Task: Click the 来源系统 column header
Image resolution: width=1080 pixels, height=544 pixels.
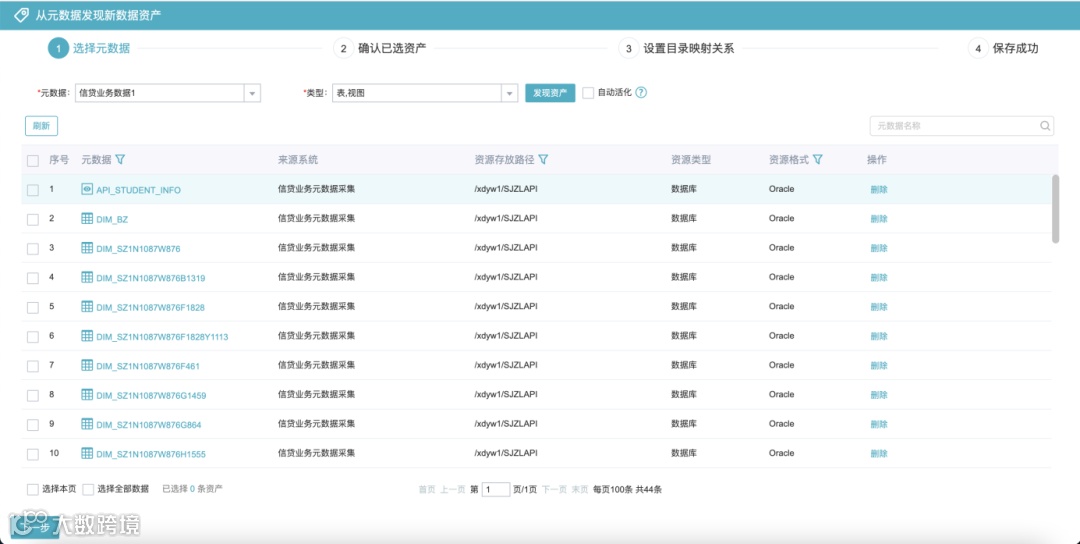Action: coord(298,159)
